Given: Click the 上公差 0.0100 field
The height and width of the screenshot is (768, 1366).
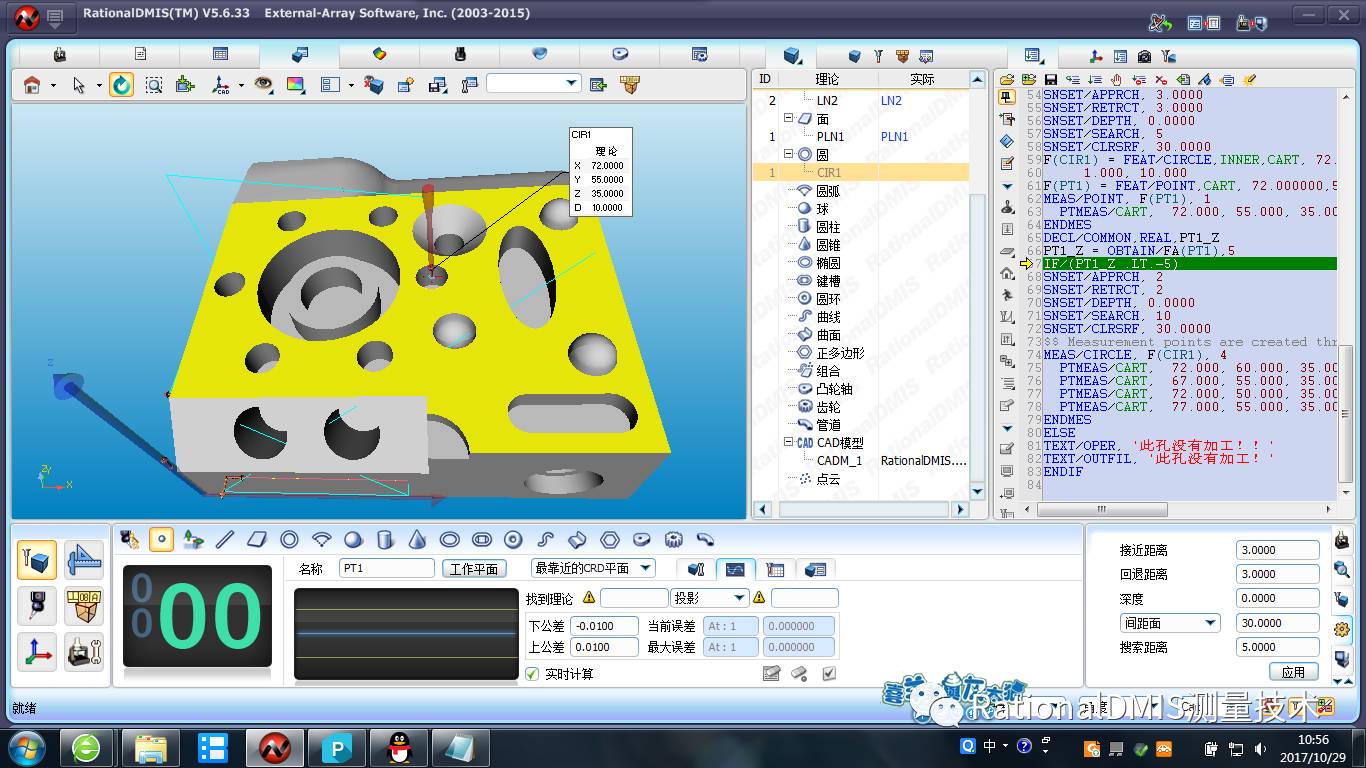Looking at the screenshot, I should (x=604, y=647).
